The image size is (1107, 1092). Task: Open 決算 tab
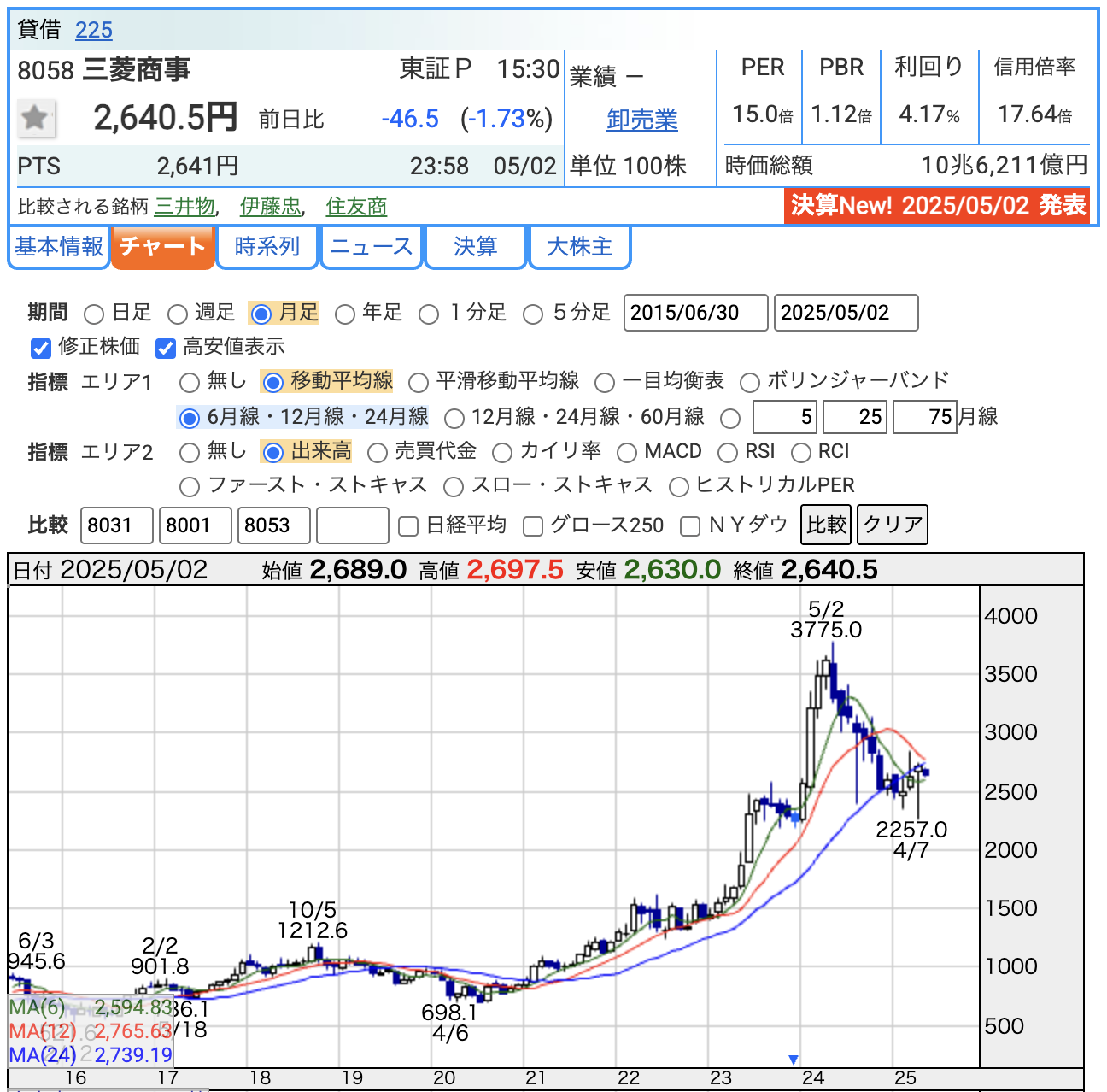(x=476, y=247)
